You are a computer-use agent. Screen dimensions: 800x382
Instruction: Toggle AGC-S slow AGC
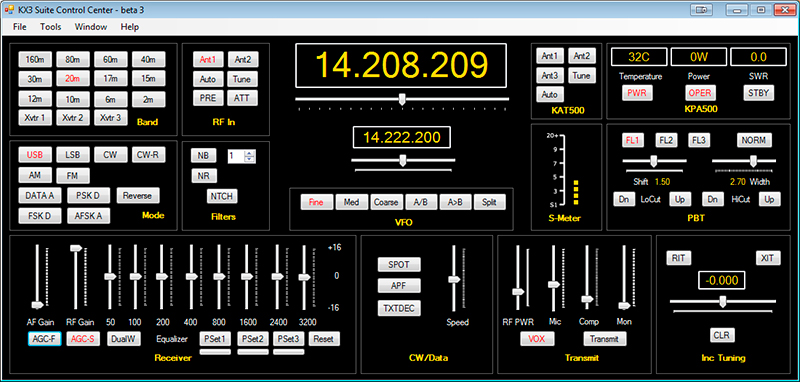pos(83,339)
